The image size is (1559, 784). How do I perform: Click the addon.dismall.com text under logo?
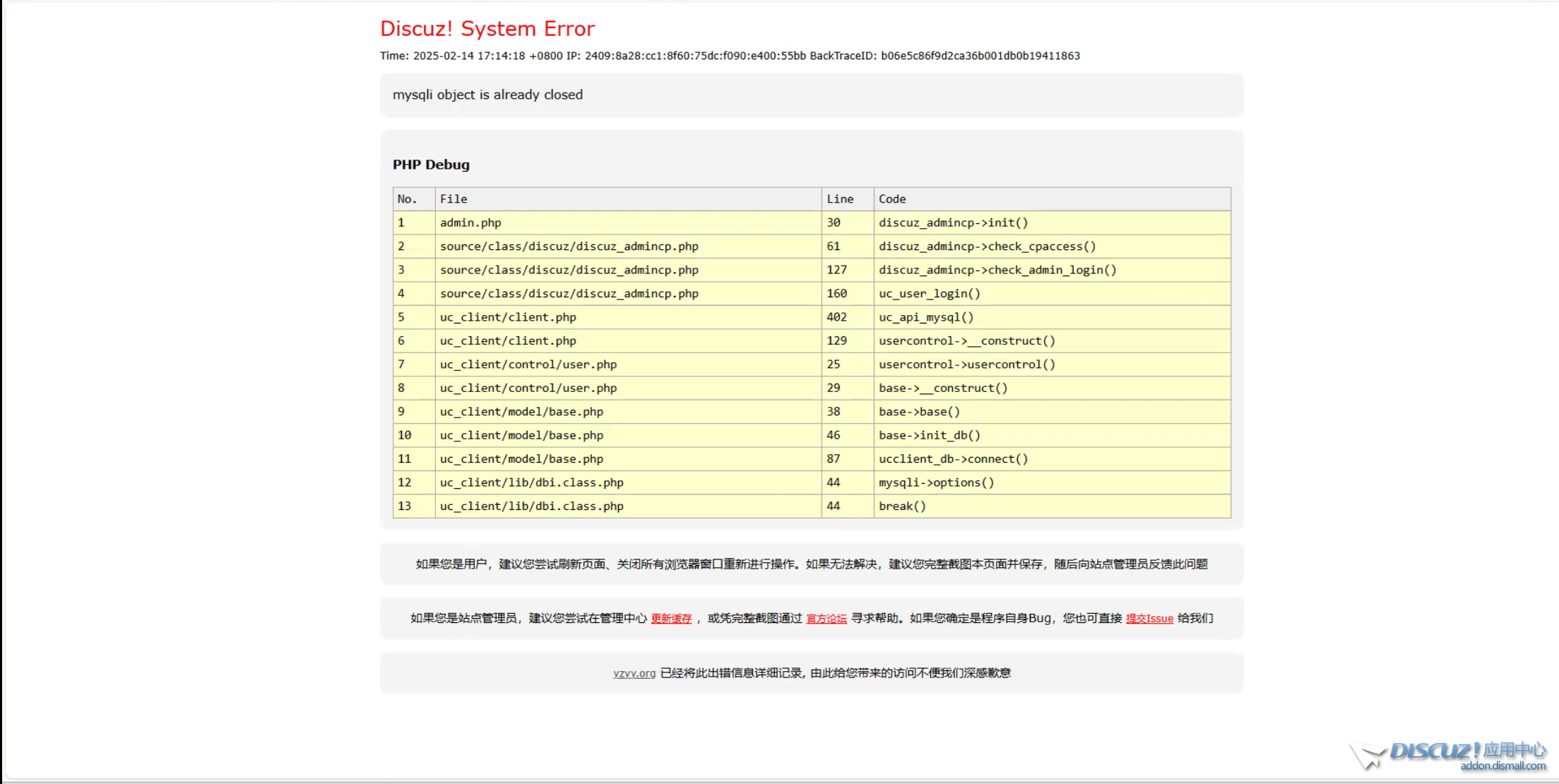tap(1502, 766)
